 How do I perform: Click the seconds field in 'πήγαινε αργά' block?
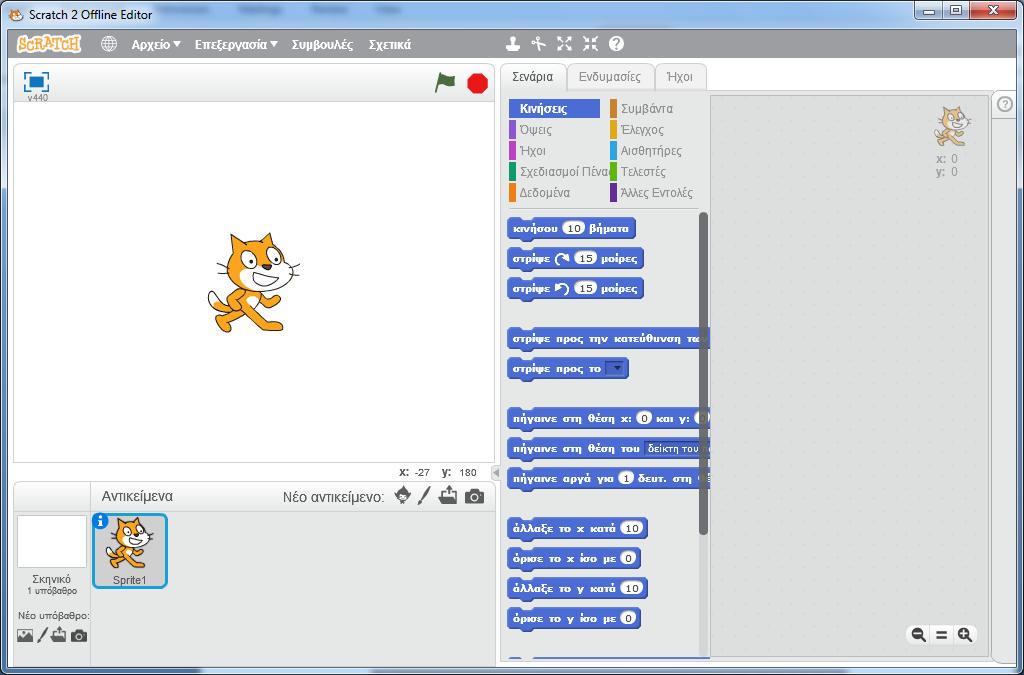(626, 479)
